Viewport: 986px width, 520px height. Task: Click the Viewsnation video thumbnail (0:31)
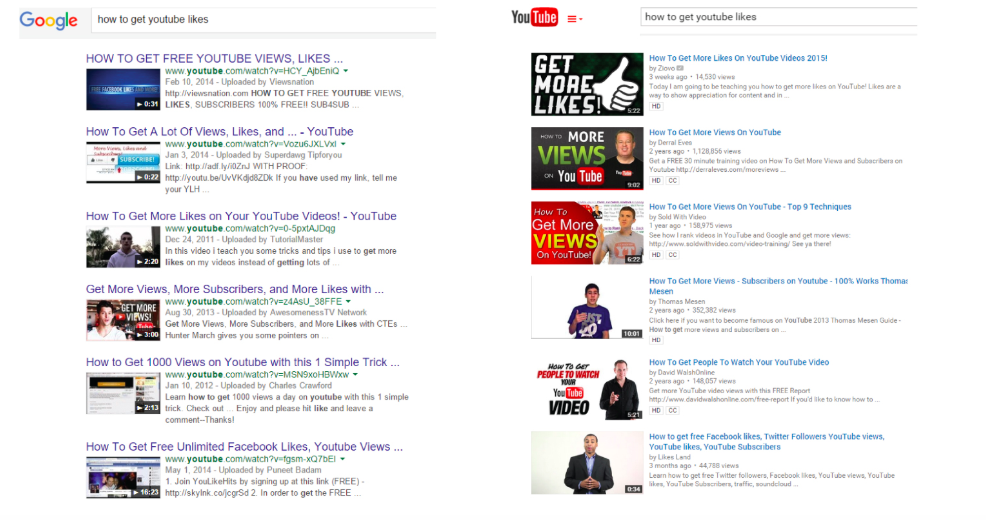pyautogui.click(x=123, y=89)
